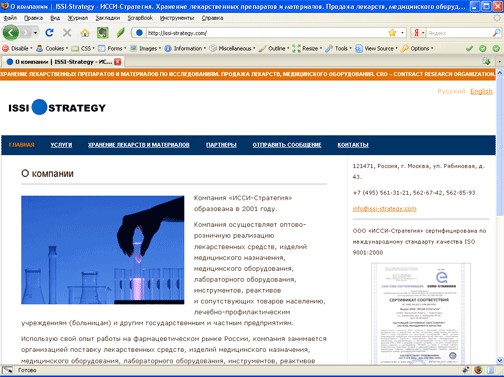Click the info@issi-strategy.com email link
The image size is (504, 377).
[384, 209]
